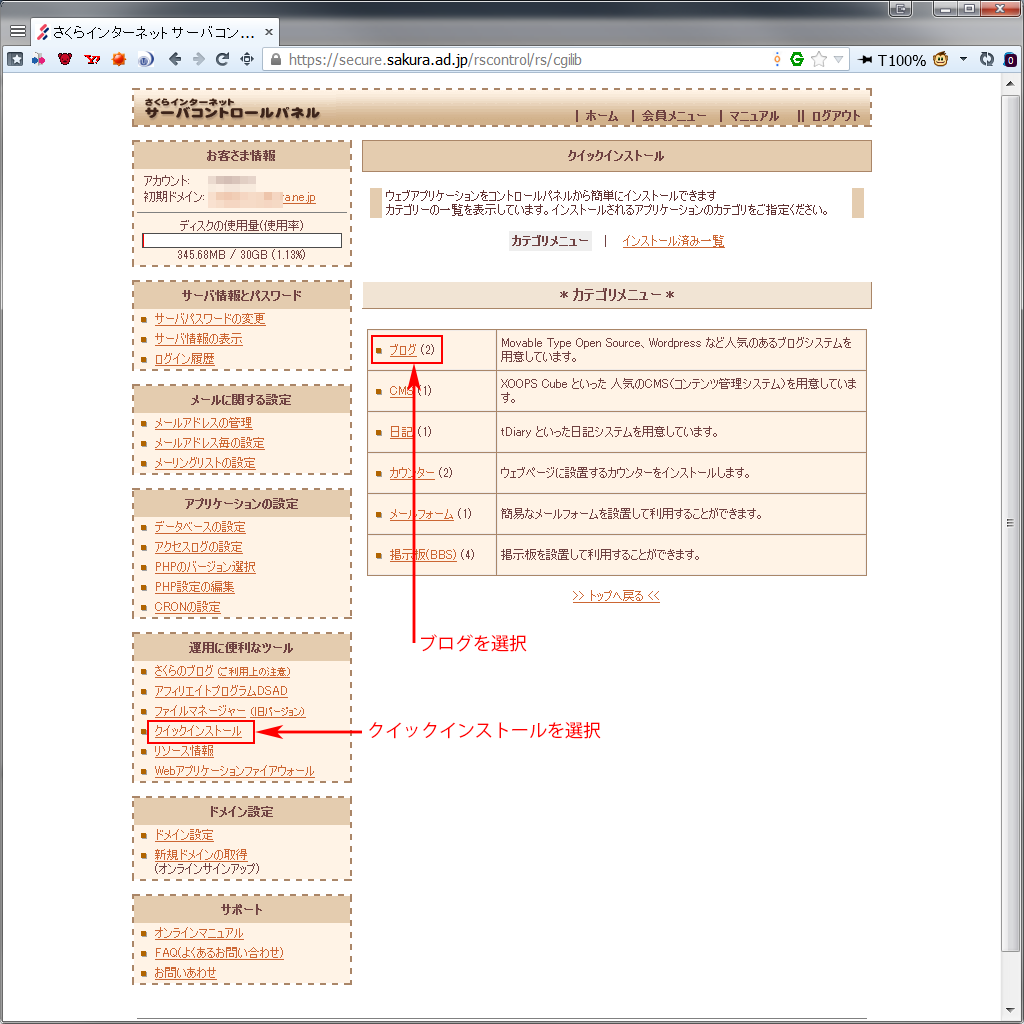Go back with the back arrow

(x=175, y=59)
